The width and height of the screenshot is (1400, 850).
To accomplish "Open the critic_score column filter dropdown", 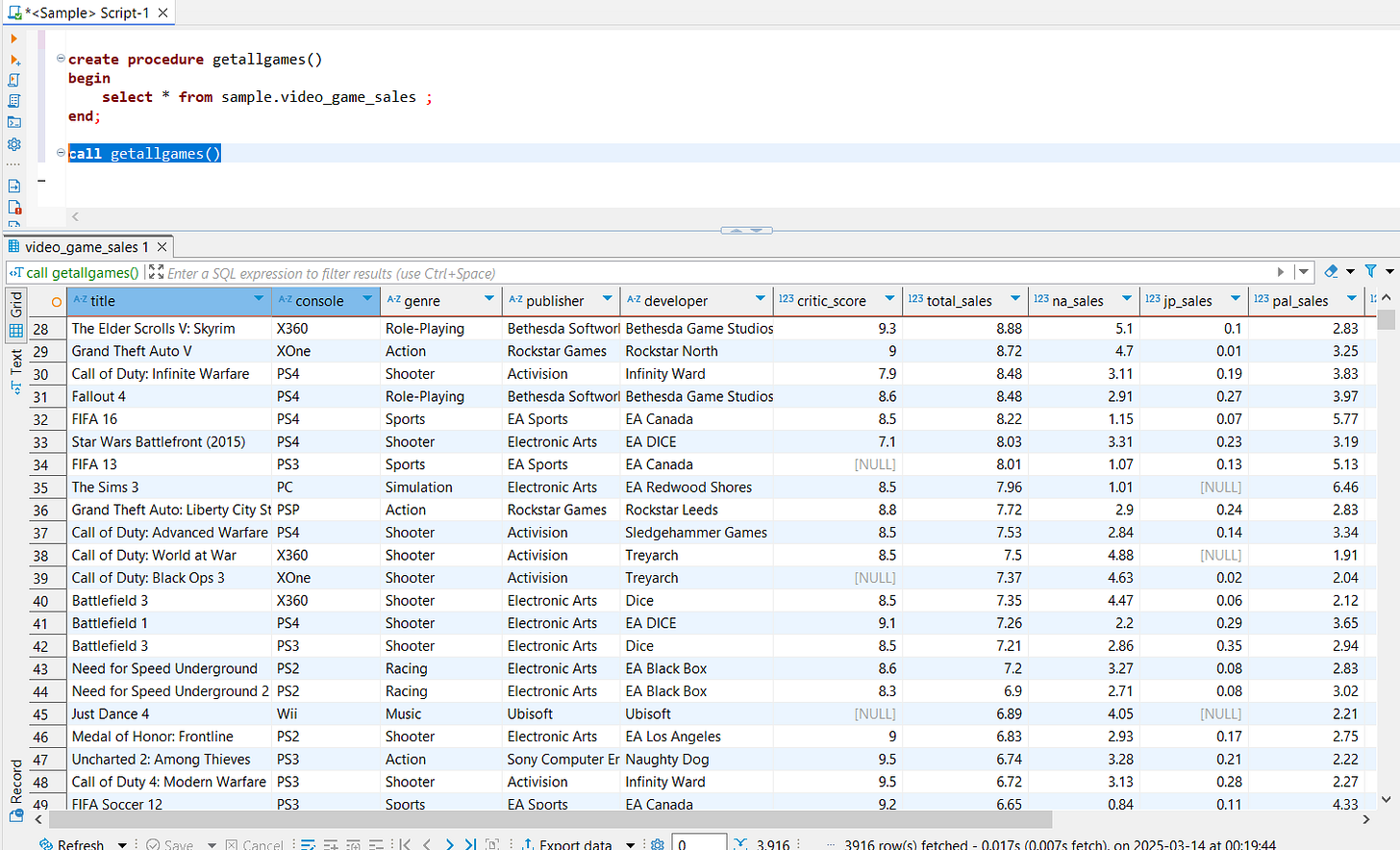I will pos(889,299).
